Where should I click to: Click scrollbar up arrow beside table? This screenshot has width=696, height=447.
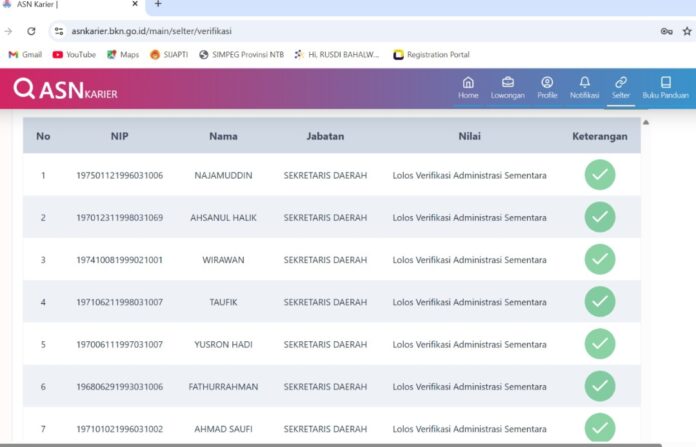646,123
